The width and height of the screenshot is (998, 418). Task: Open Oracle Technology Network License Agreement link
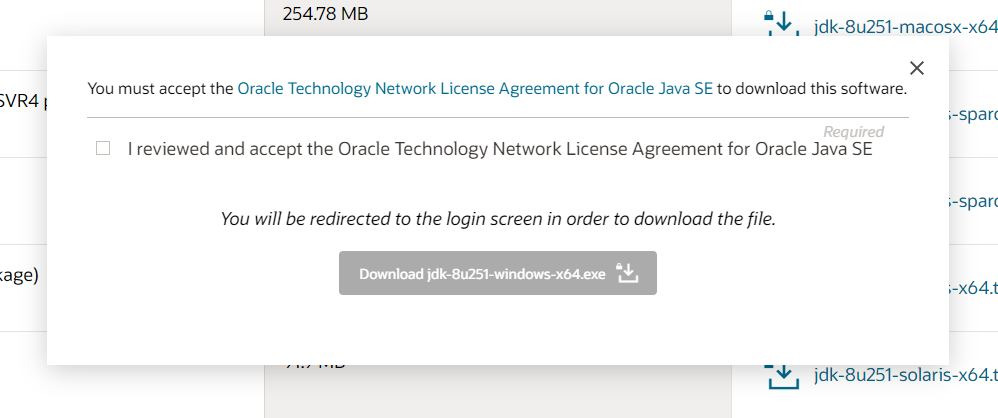pyautogui.click(x=475, y=88)
